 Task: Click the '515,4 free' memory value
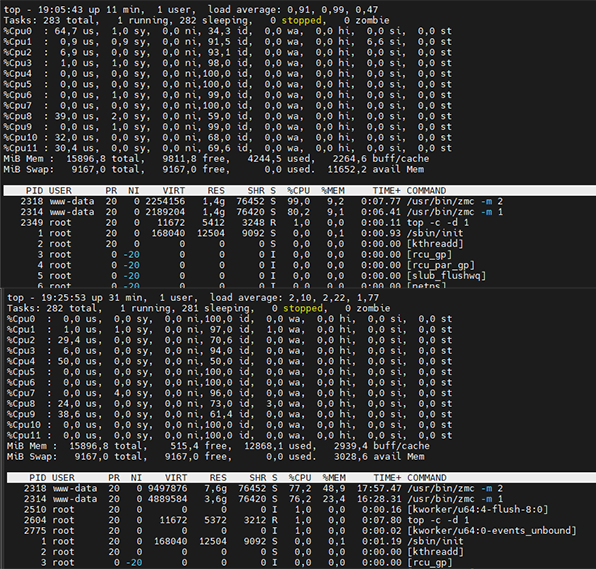tap(198, 446)
